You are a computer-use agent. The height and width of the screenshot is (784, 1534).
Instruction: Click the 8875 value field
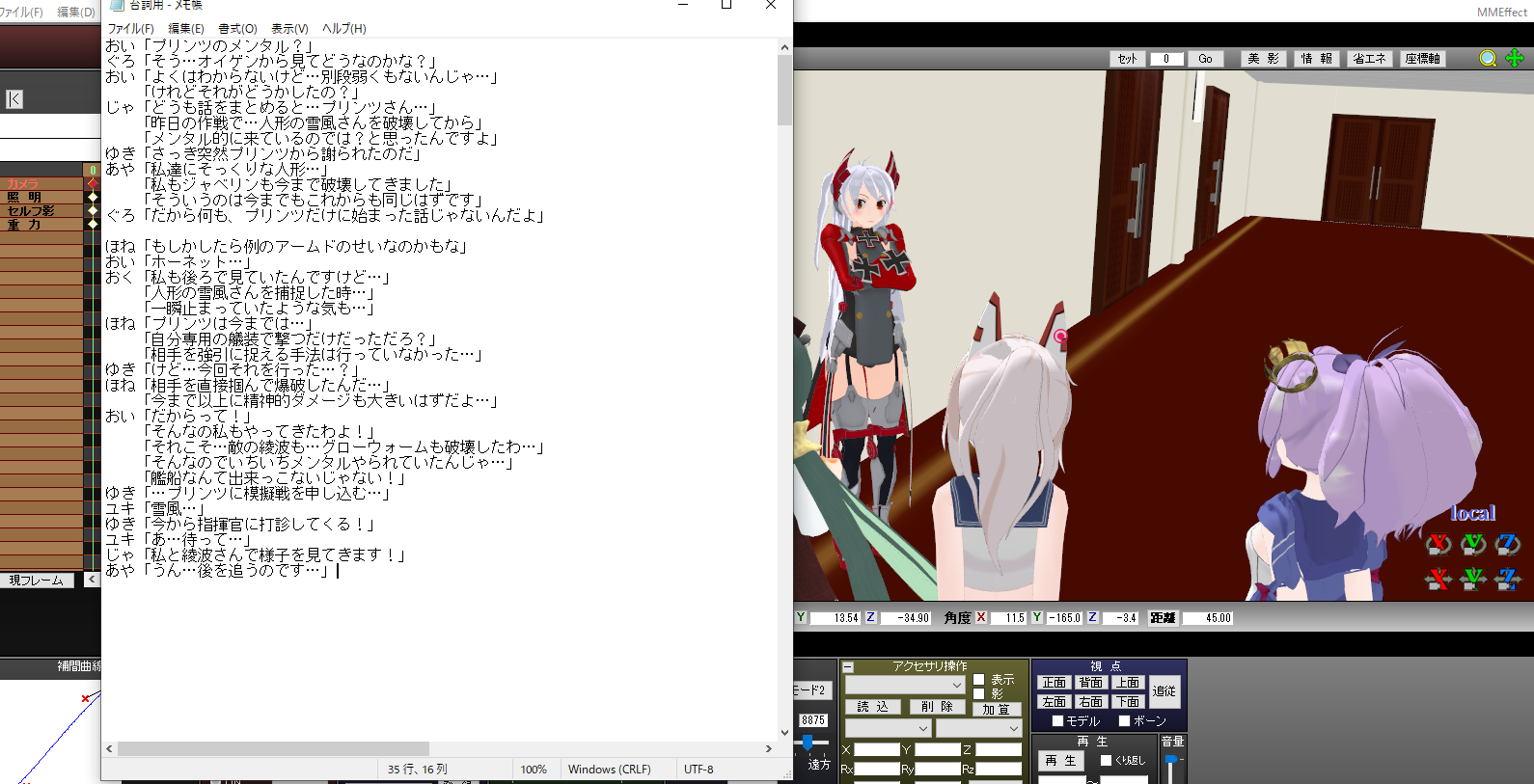coord(813,720)
